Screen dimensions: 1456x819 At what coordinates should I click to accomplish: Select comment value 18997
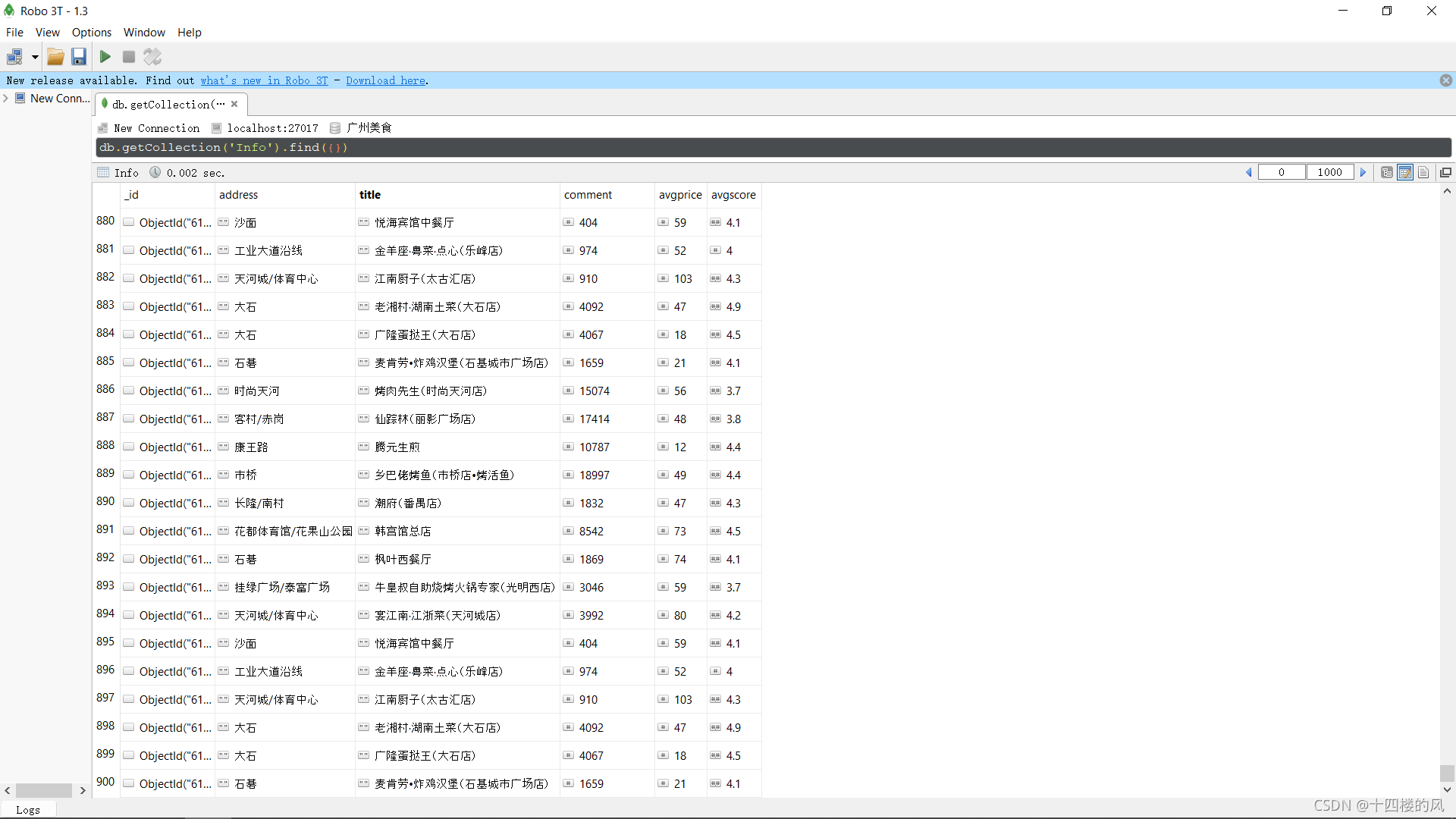pyautogui.click(x=595, y=475)
